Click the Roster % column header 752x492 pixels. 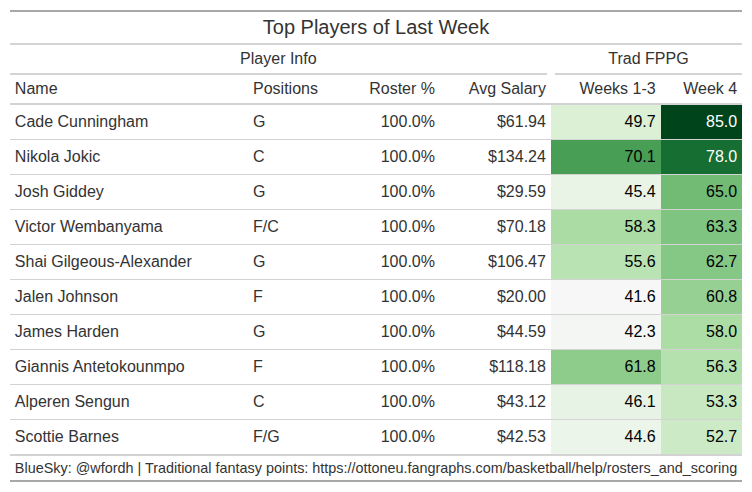click(402, 89)
